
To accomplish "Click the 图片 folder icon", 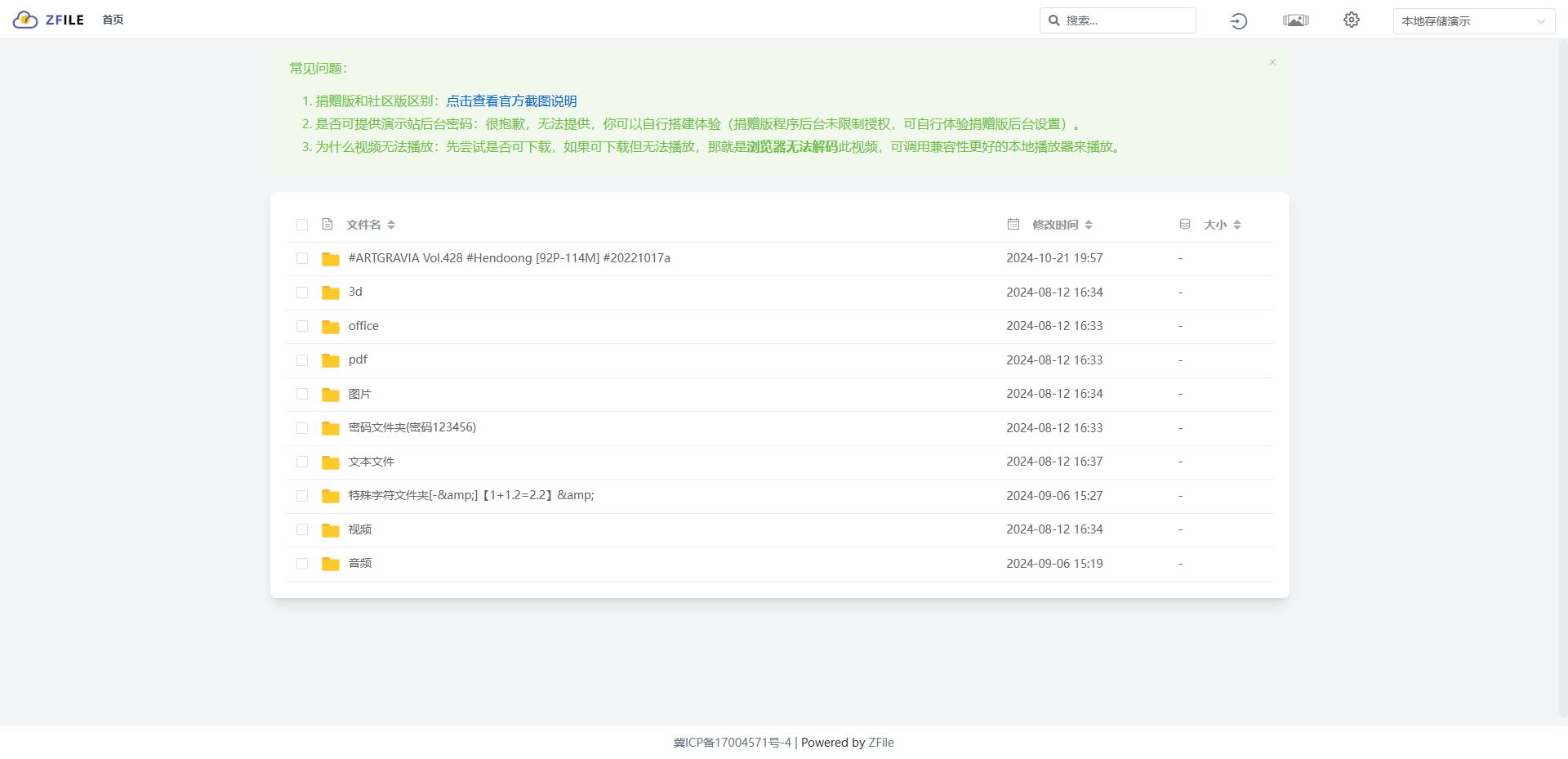I will point(331,395).
